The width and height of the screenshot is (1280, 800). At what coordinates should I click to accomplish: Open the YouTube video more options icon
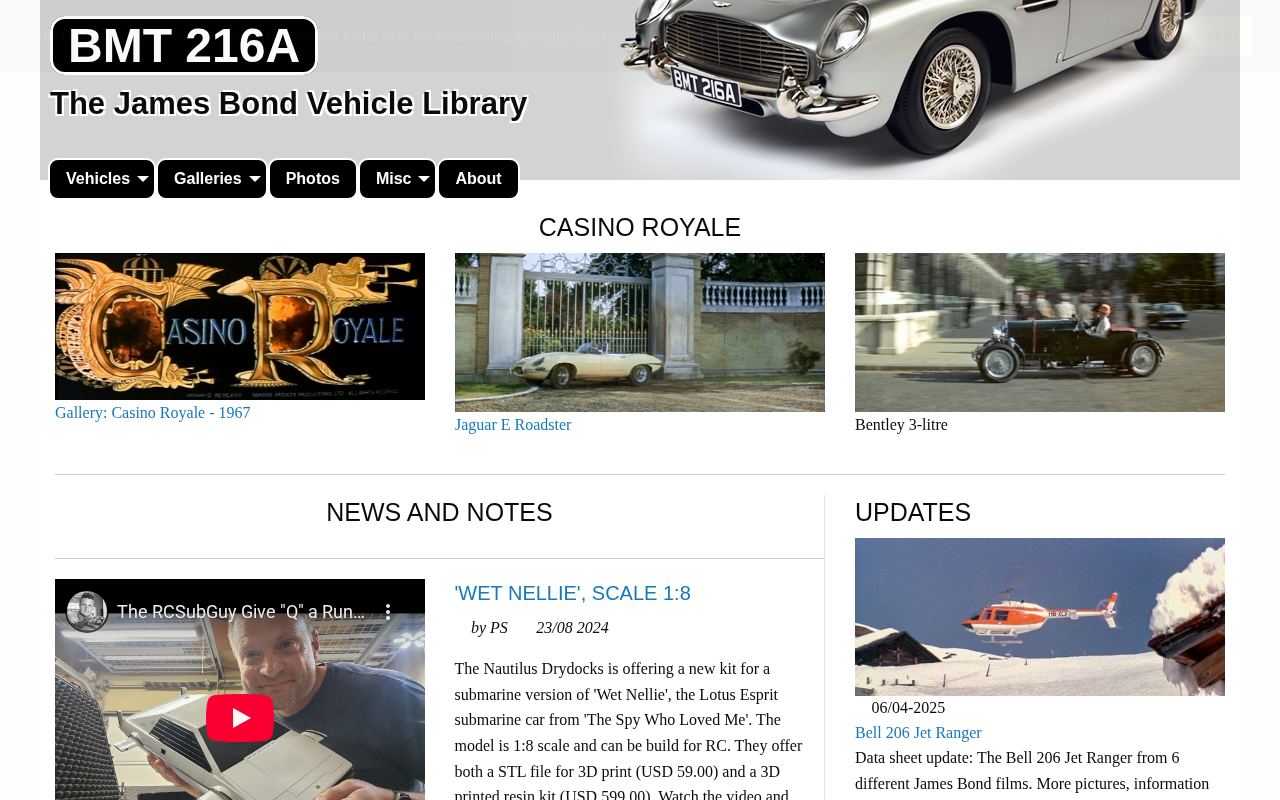pos(388,612)
